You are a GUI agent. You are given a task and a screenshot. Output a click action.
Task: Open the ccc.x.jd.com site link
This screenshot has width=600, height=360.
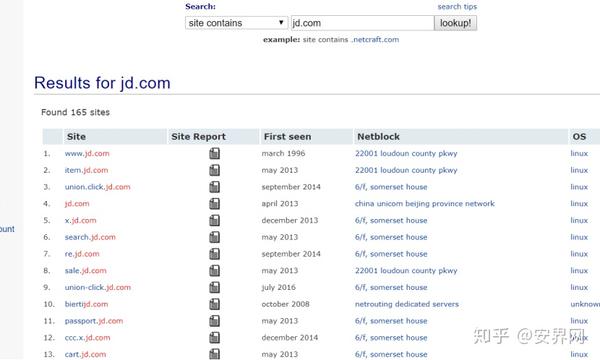point(87,337)
